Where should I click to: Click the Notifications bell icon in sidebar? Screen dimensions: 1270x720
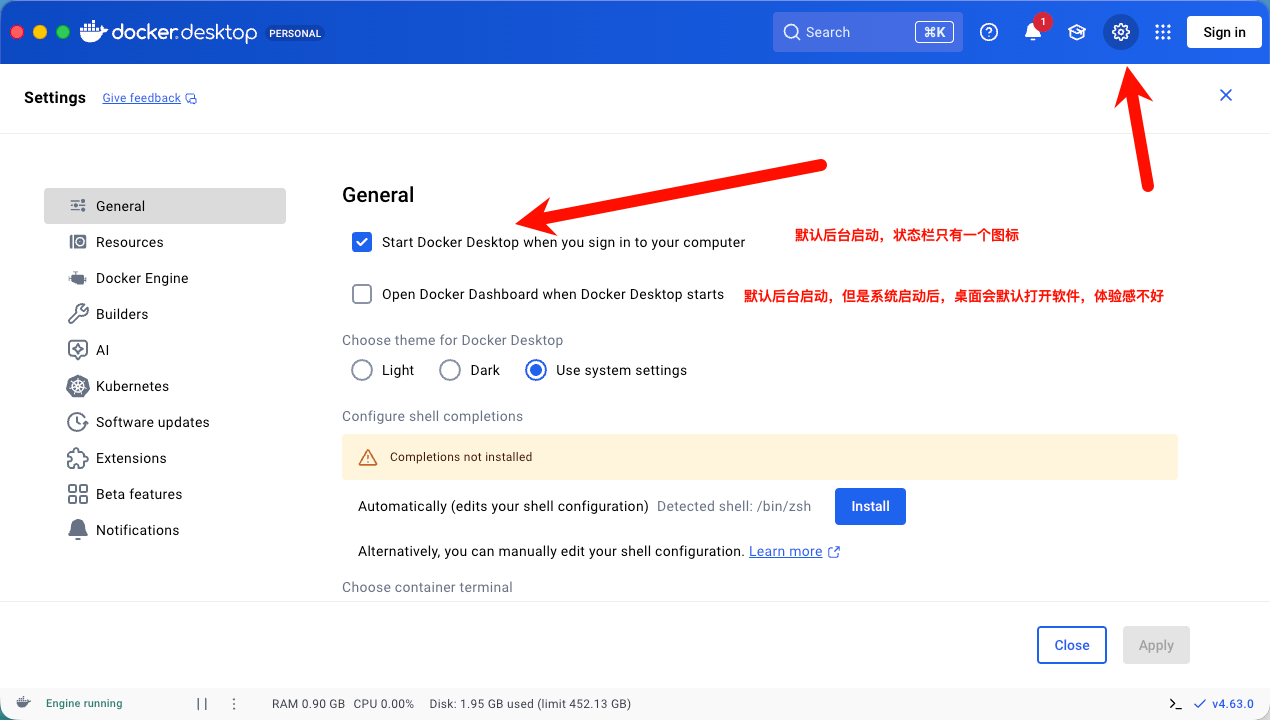[78, 530]
